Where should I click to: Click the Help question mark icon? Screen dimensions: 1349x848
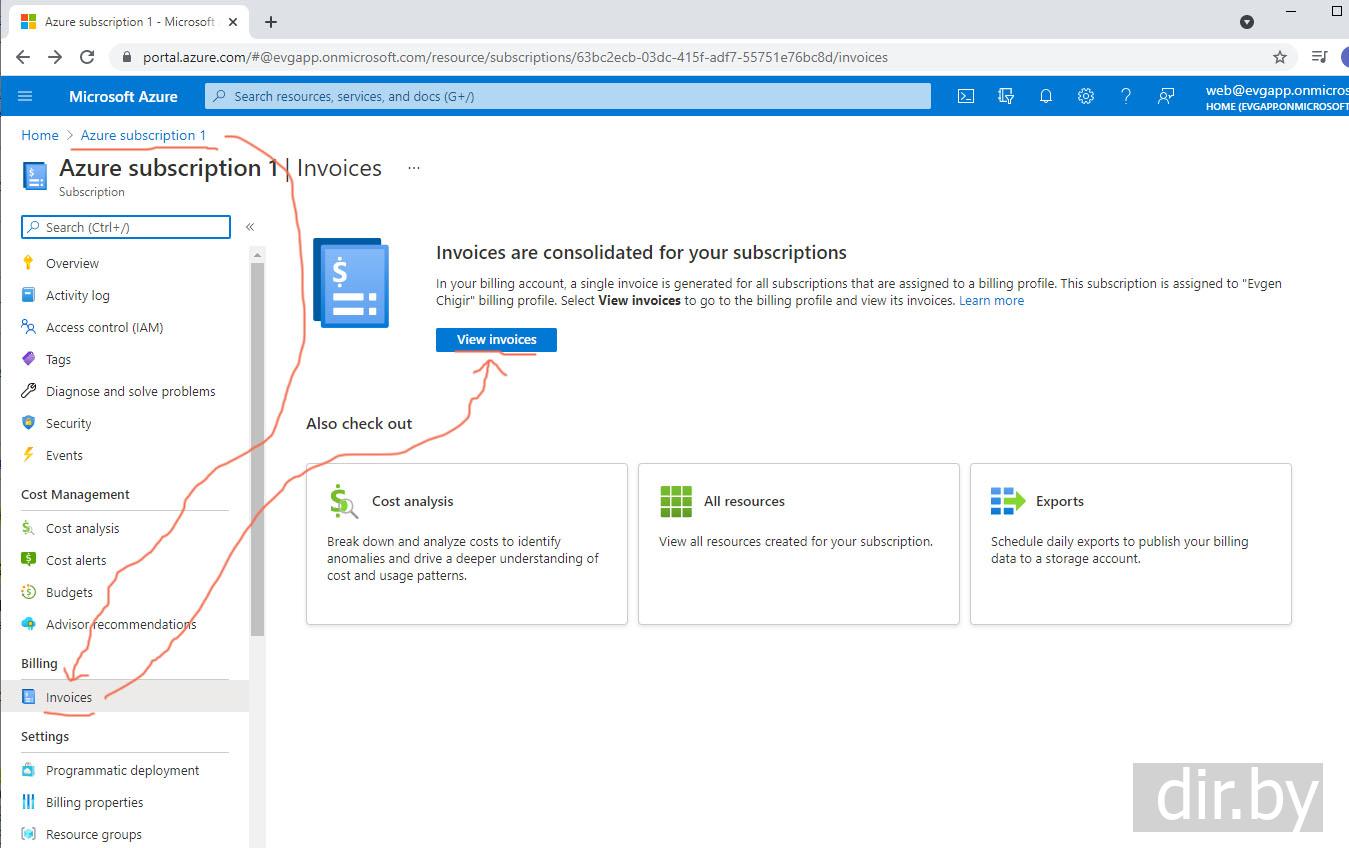pos(1126,96)
